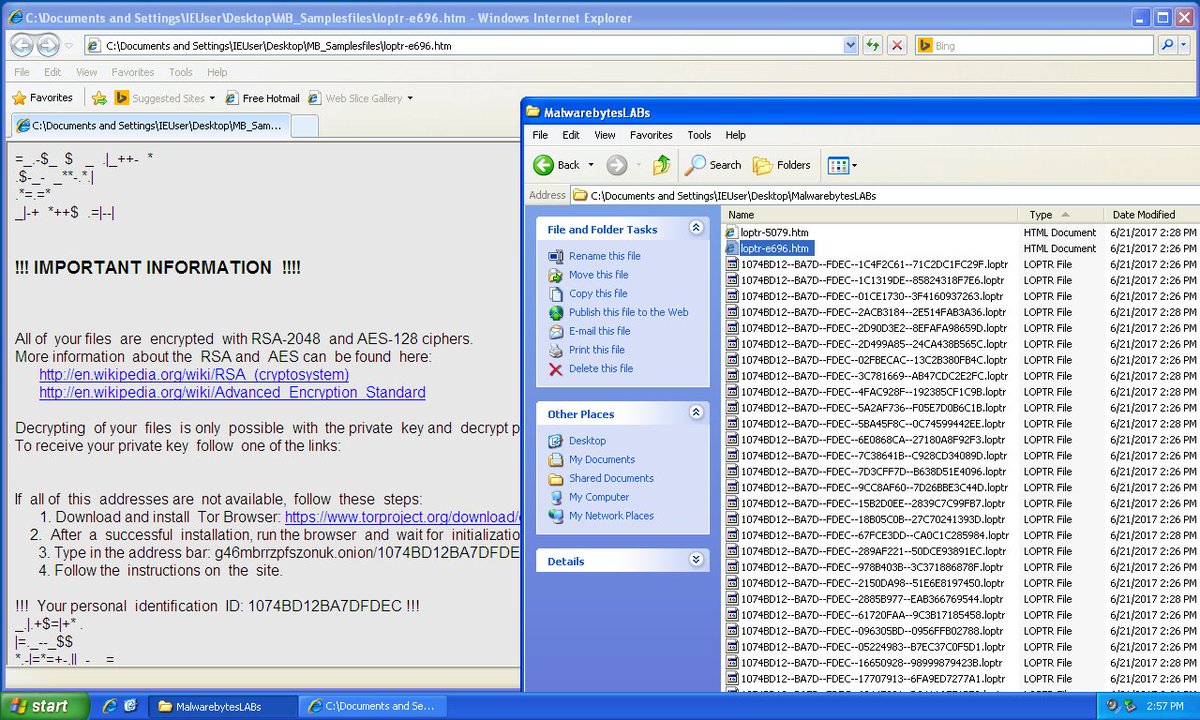Screen dimensions: 1200x720
Task: Click Print this file task
Action: pos(597,350)
